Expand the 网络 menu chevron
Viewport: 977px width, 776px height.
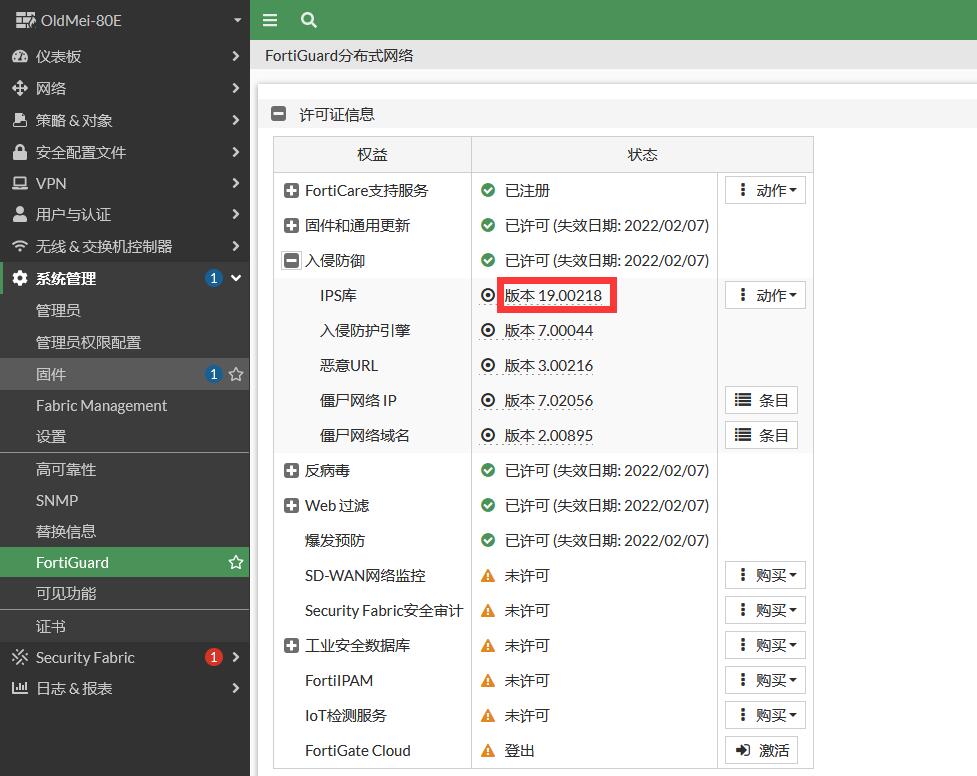(x=236, y=88)
